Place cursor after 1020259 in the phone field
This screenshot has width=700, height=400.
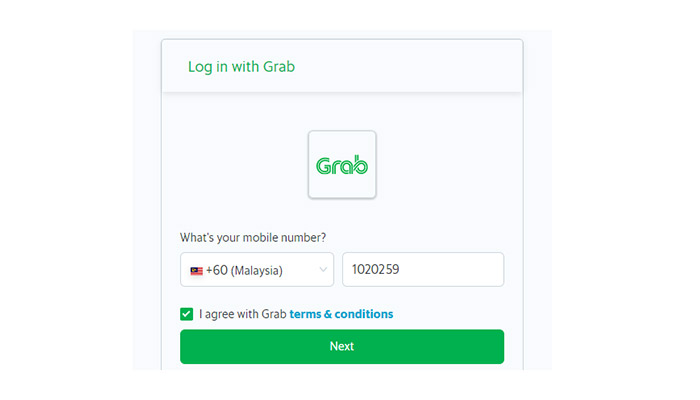[401, 269]
